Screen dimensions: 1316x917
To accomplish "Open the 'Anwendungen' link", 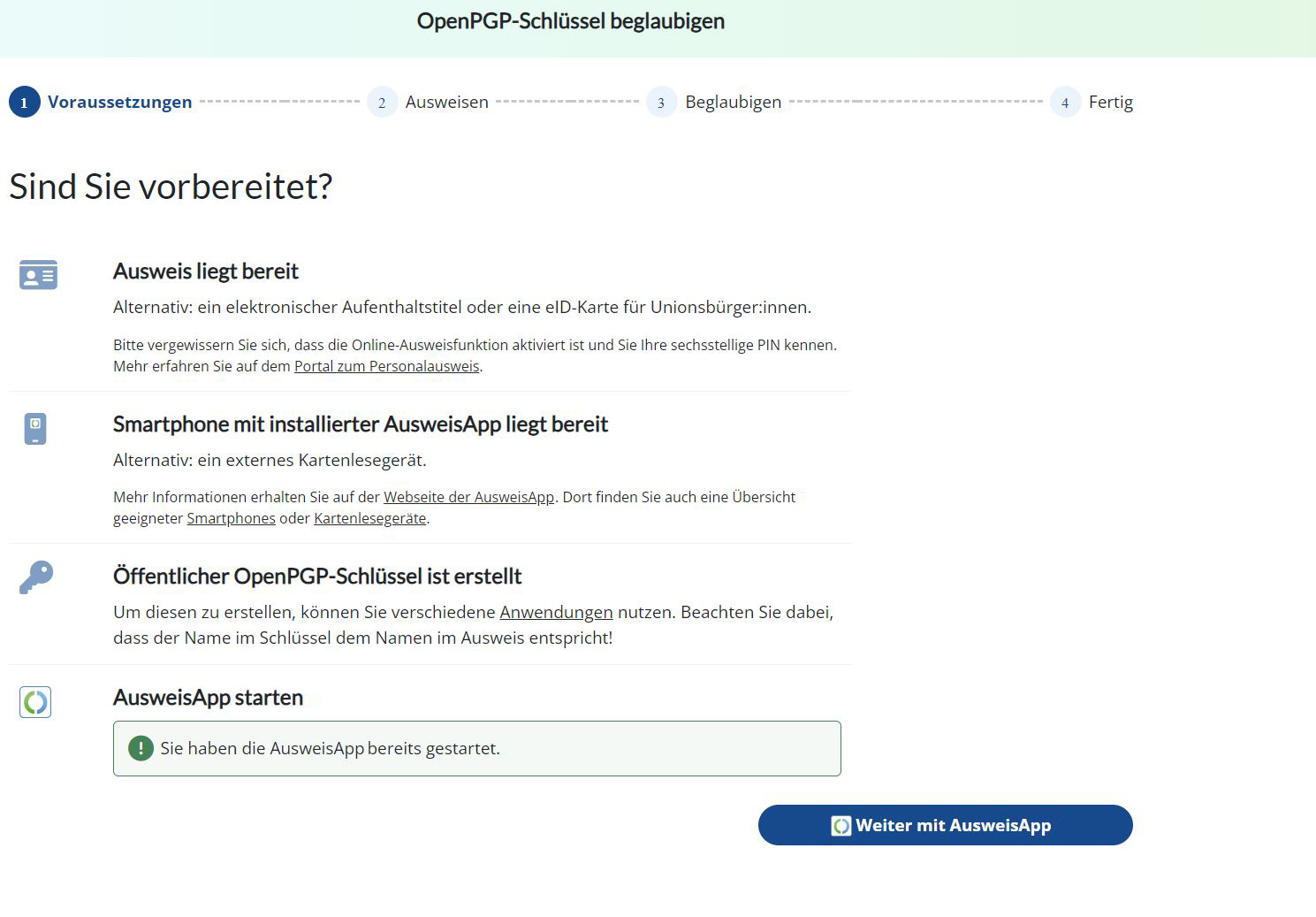I will coord(556,612).
